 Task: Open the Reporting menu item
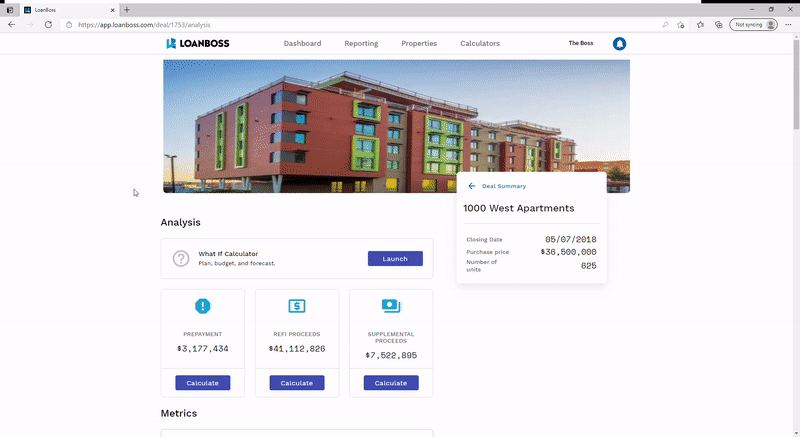click(x=361, y=43)
